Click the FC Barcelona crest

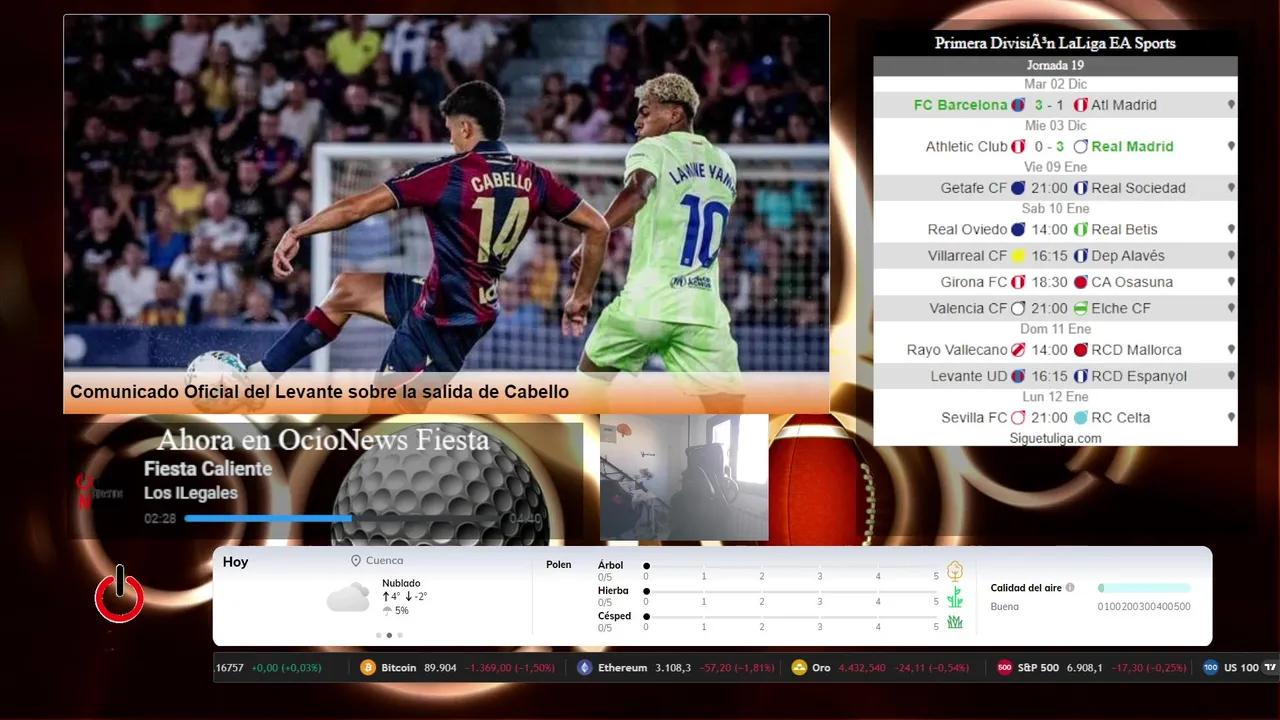click(x=1018, y=105)
